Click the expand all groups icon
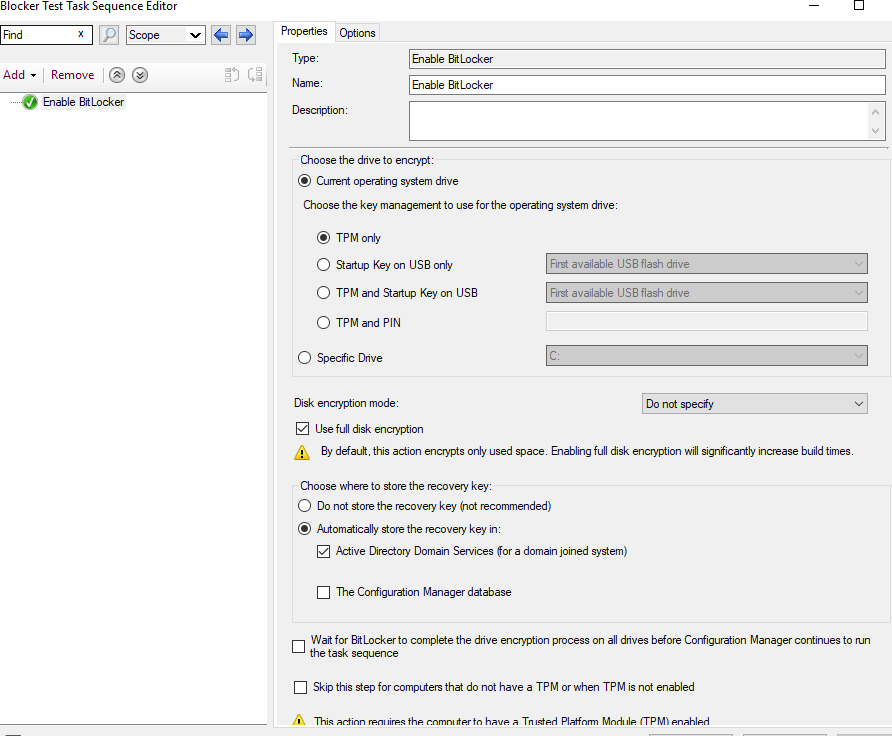 click(x=232, y=75)
